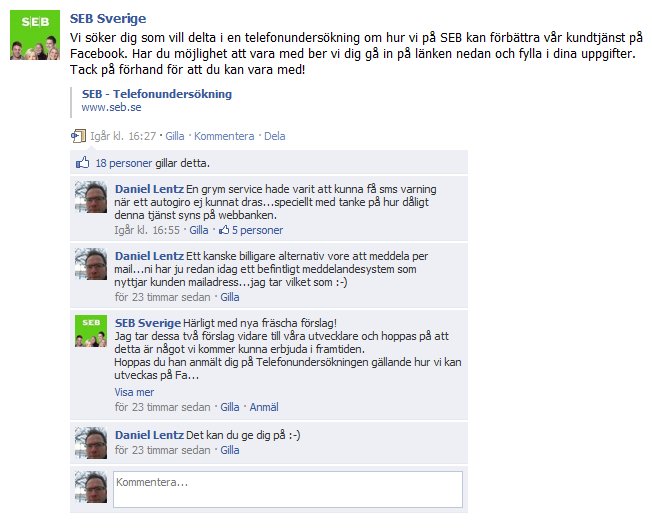Click the thumbs-up icon in the likes bar
The height and width of the screenshot is (532, 652).
point(82,163)
